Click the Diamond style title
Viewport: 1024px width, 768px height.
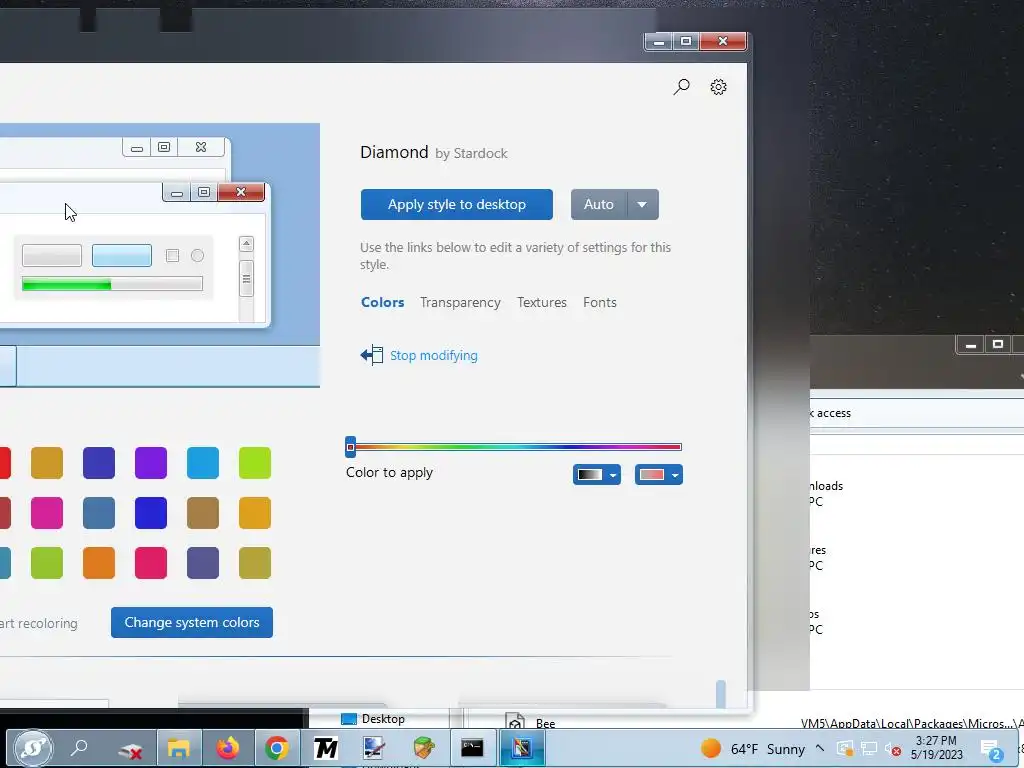point(394,152)
